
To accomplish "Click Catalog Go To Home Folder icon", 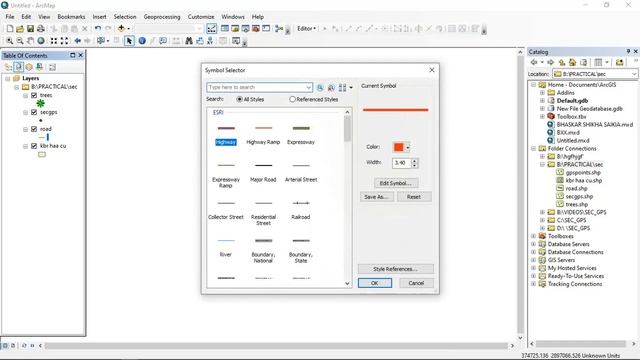I will (572, 62).
